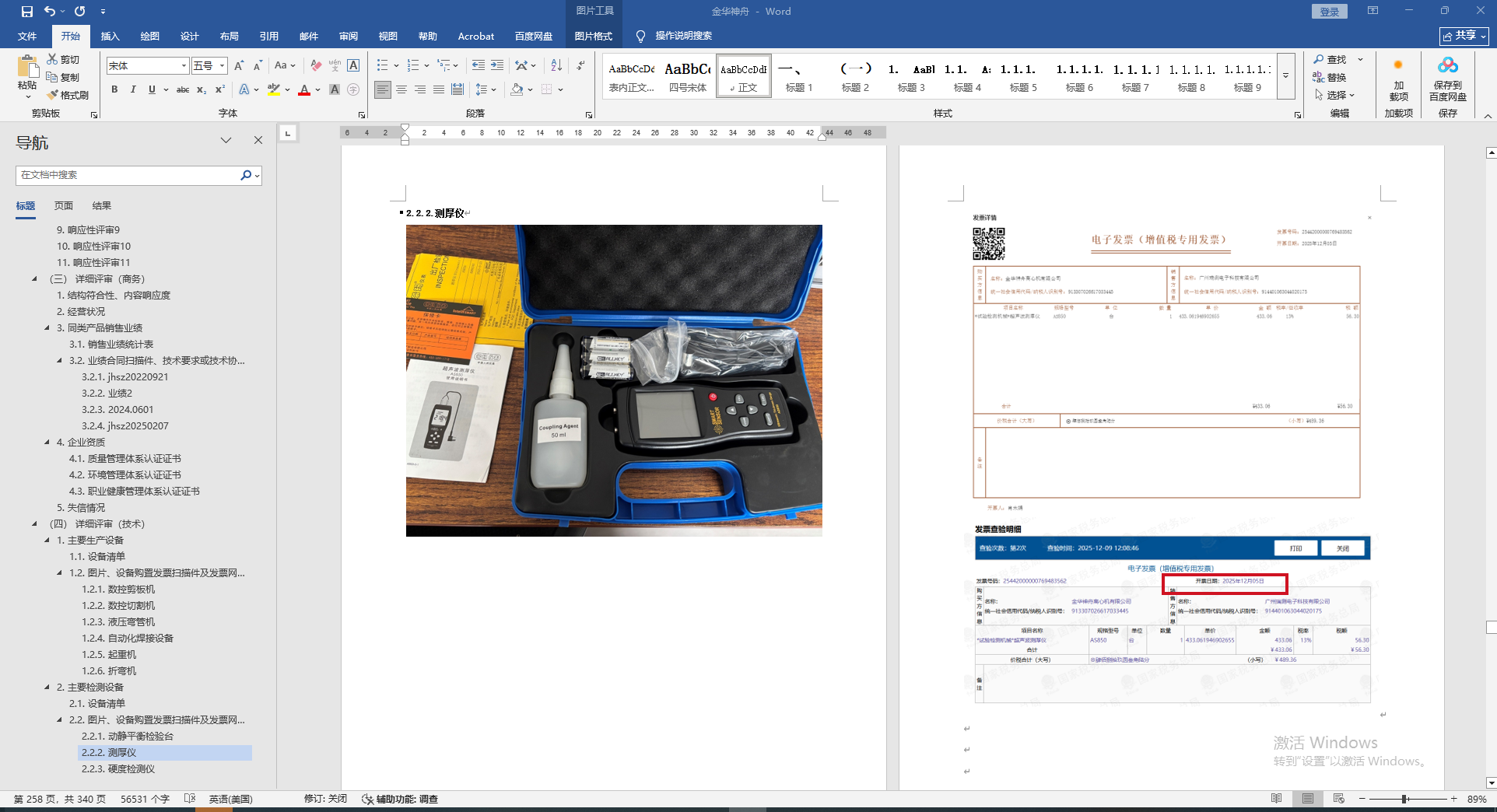The image size is (1497, 812).
Task: Open the font settings dialog launcher
Action: click(361, 114)
